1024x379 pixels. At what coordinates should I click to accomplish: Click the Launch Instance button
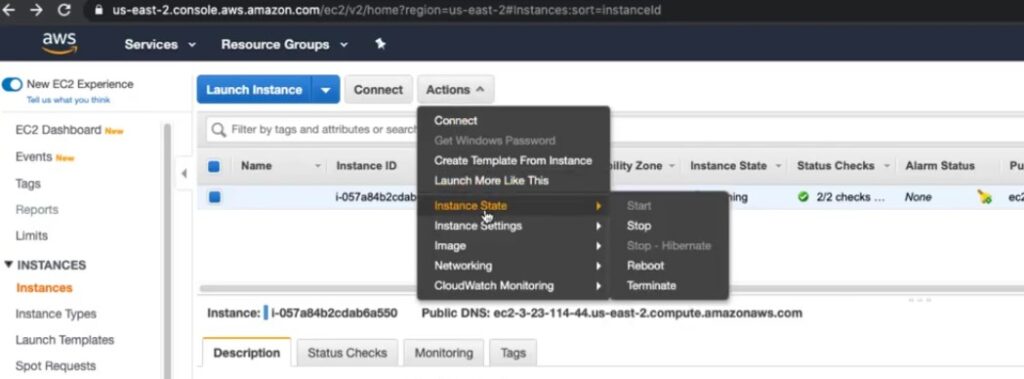254,90
